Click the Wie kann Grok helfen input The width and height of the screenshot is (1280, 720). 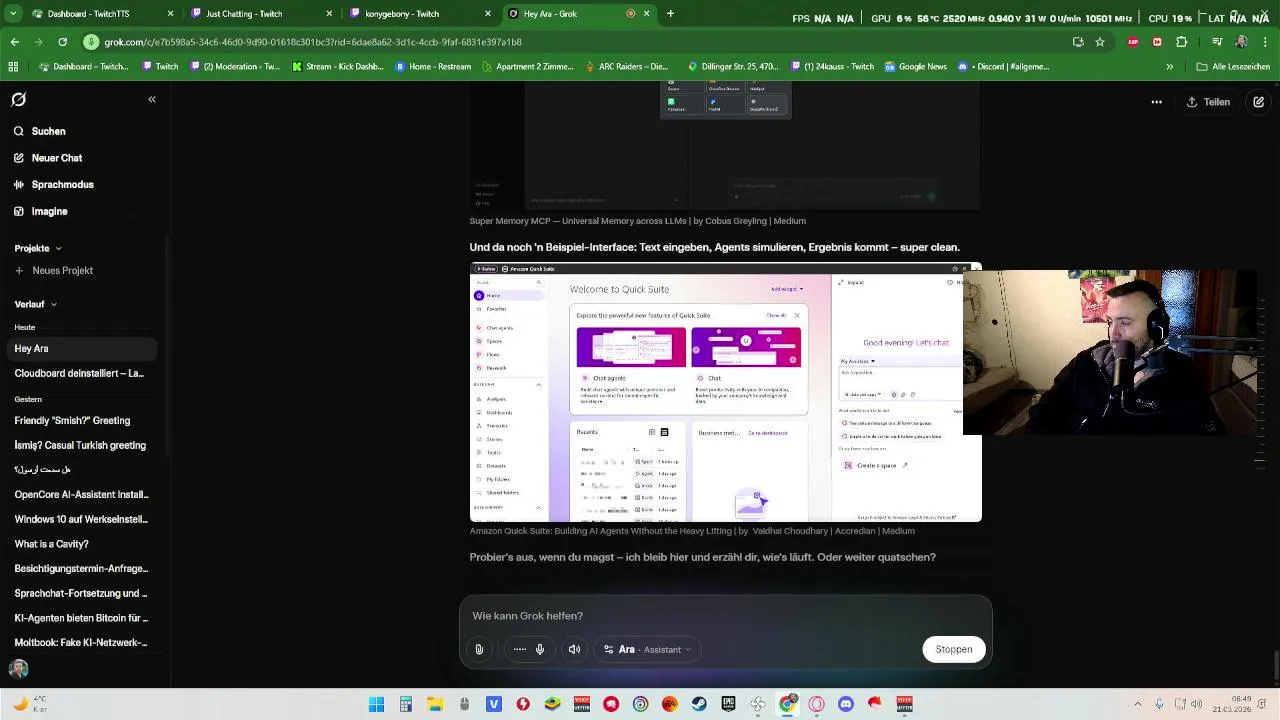click(725, 616)
